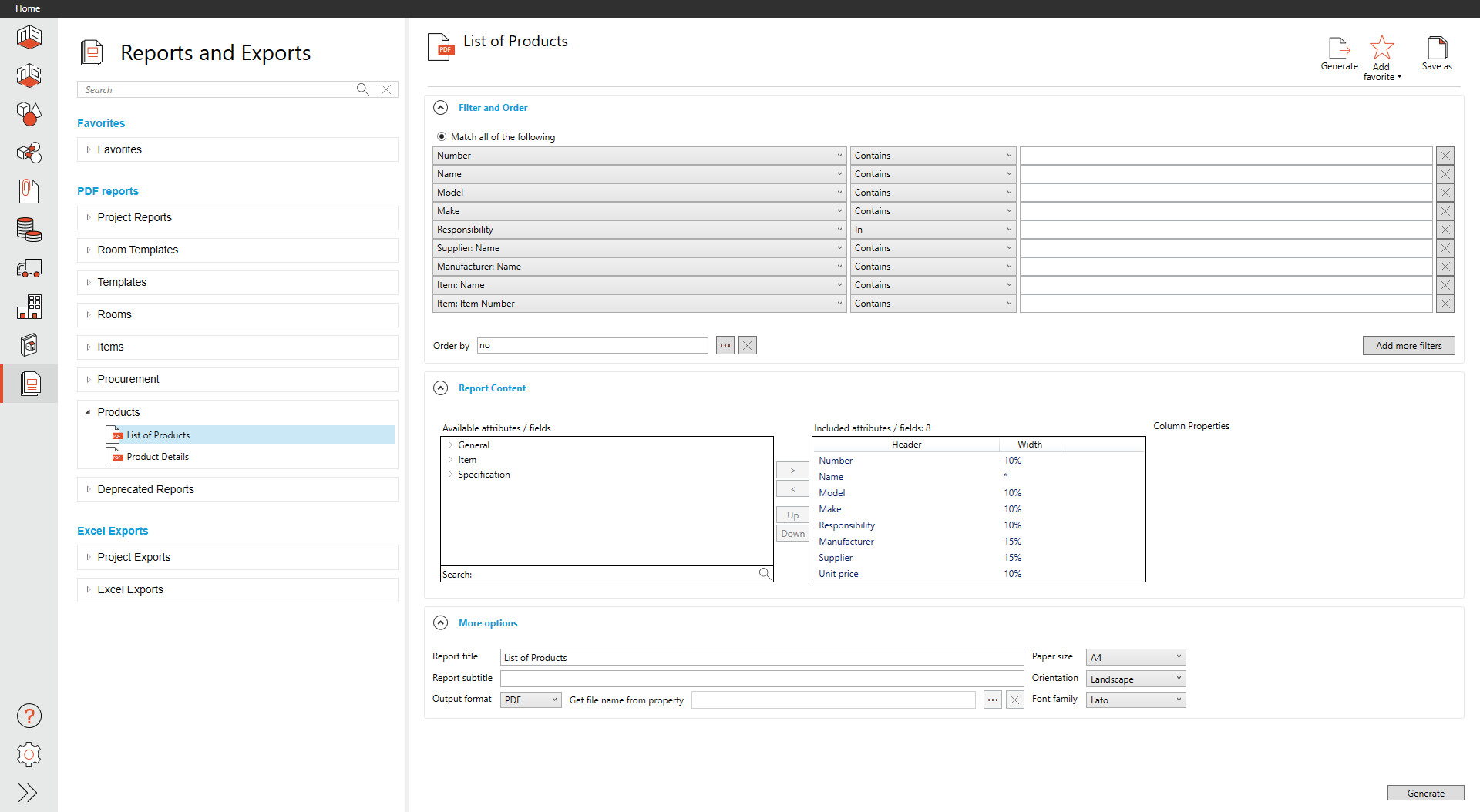This screenshot has width=1480, height=812.
Task: Click the Add favorite star icon
Action: (x=1381, y=49)
